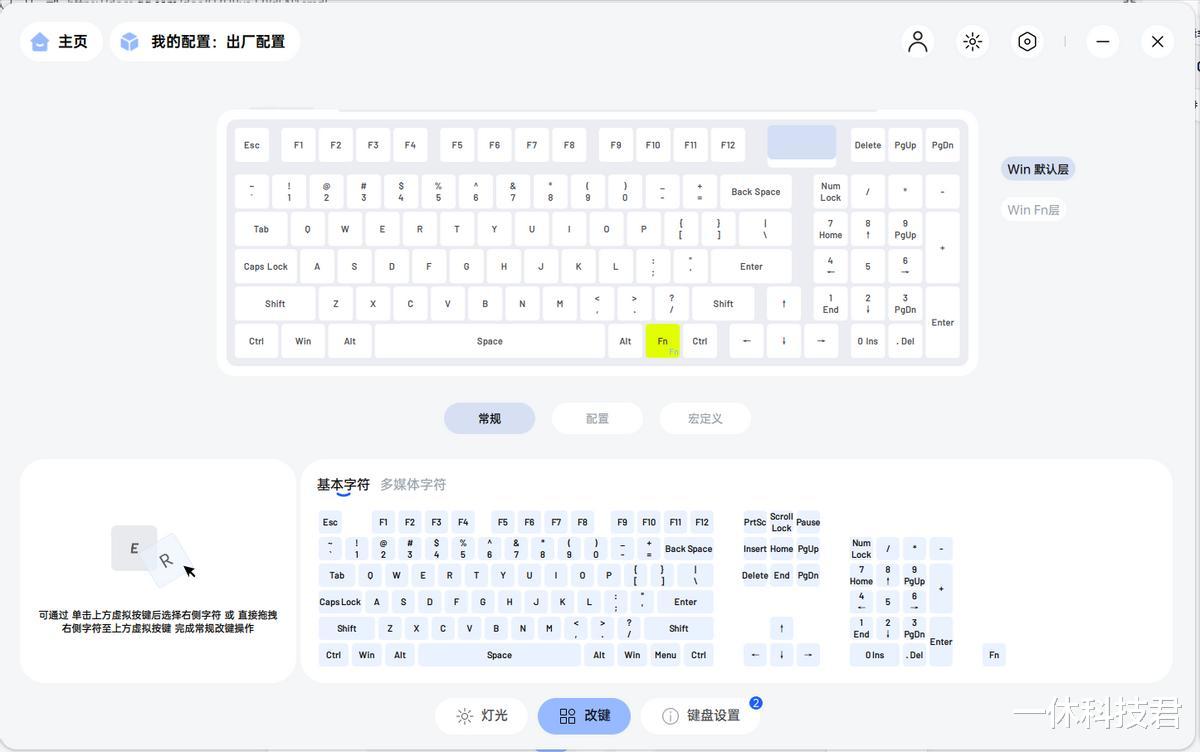
Task: Open the 多媒体字符 character tab
Action: 413,484
